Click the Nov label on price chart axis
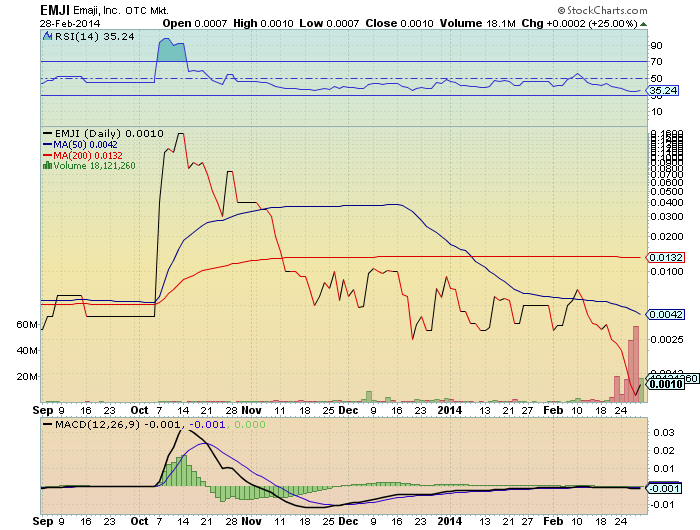Image resolution: width=700 pixels, height=530 pixels. (252, 410)
